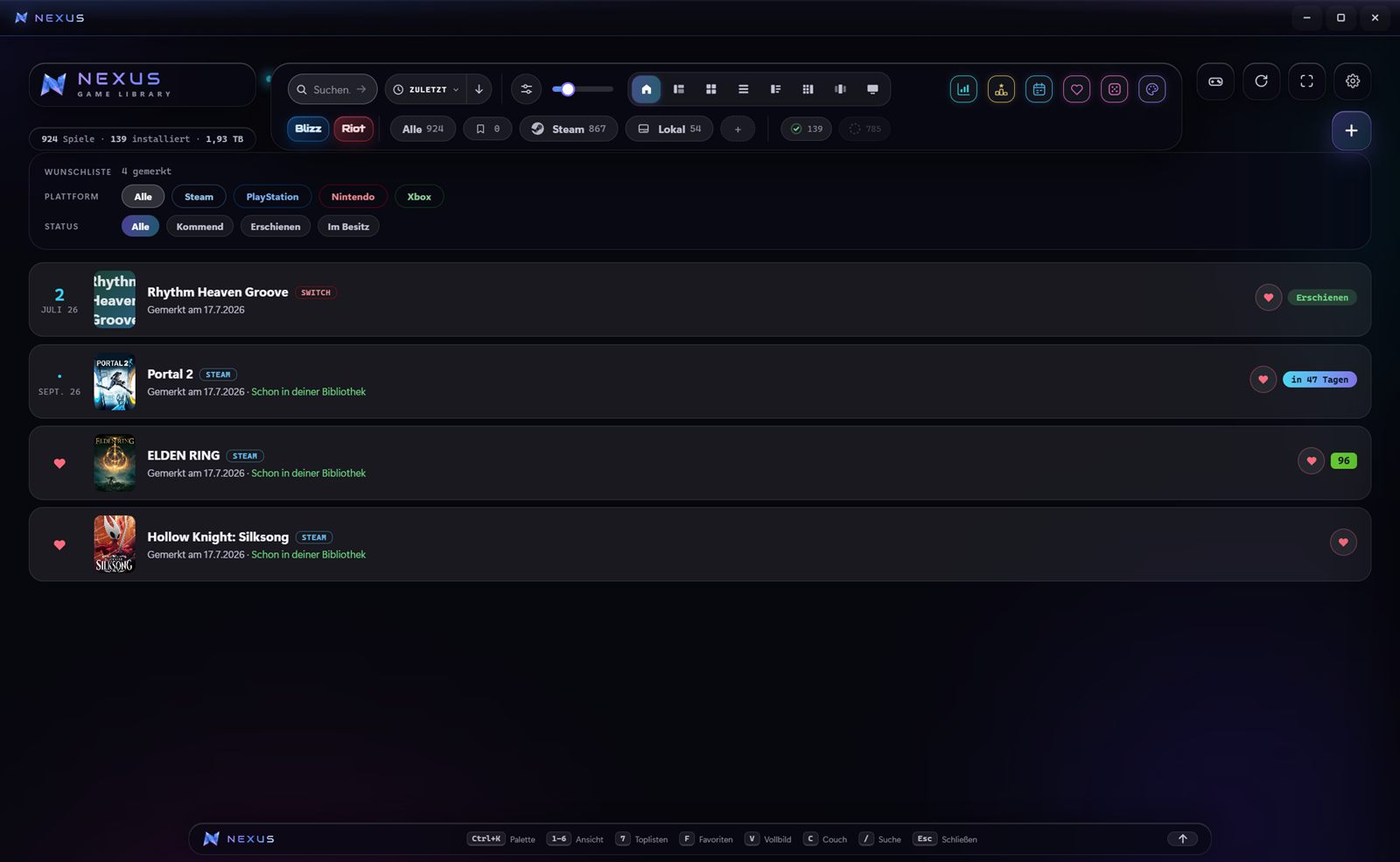Add a new source with small plus pill
The image size is (1400, 862).
coord(738,129)
